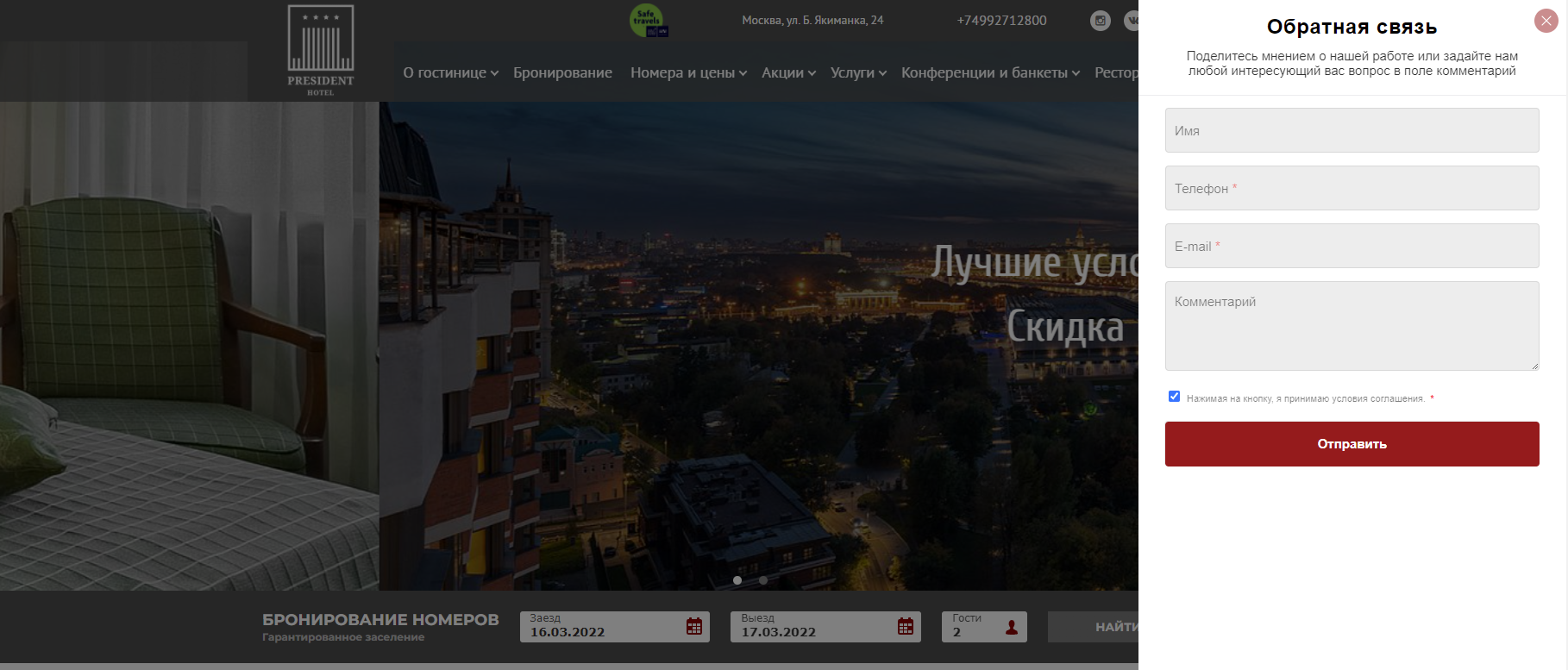Call the +74992712800 phone link
This screenshot has width=1568, height=670.
click(x=1001, y=21)
